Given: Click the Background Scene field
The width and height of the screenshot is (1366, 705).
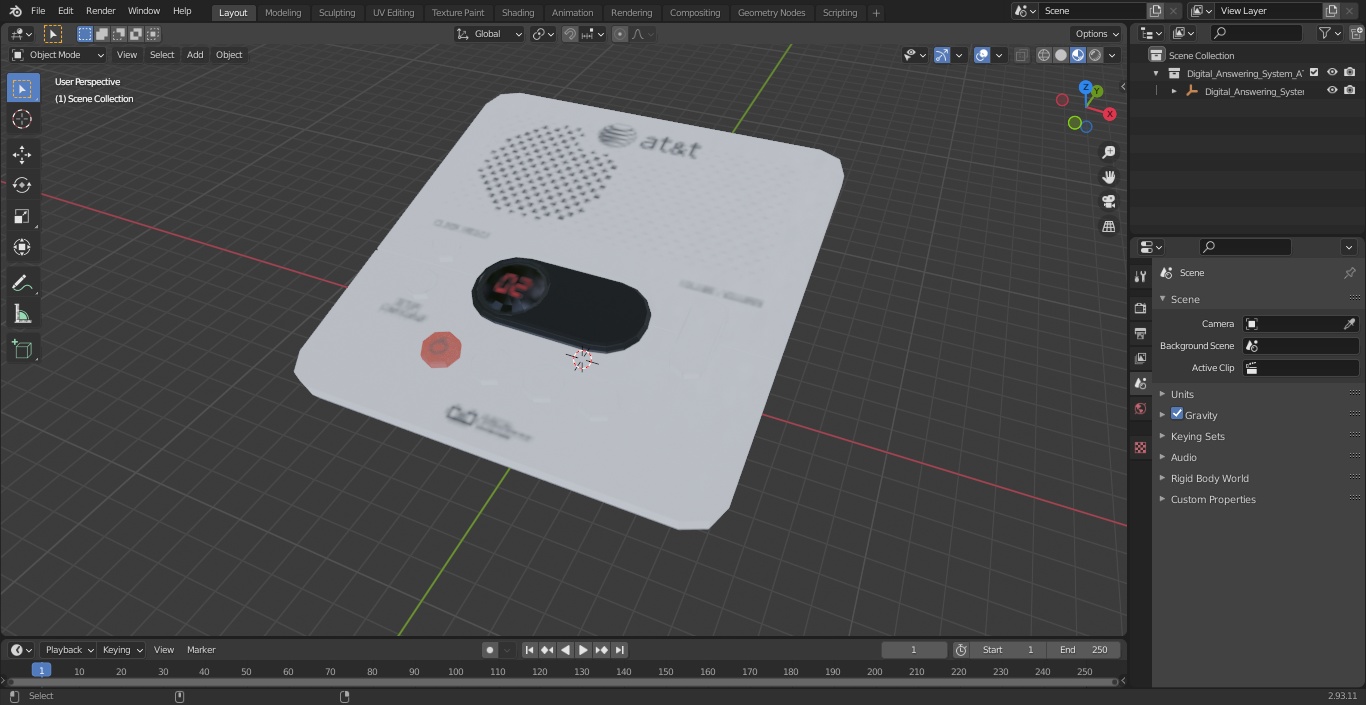Looking at the screenshot, I should (1300, 346).
